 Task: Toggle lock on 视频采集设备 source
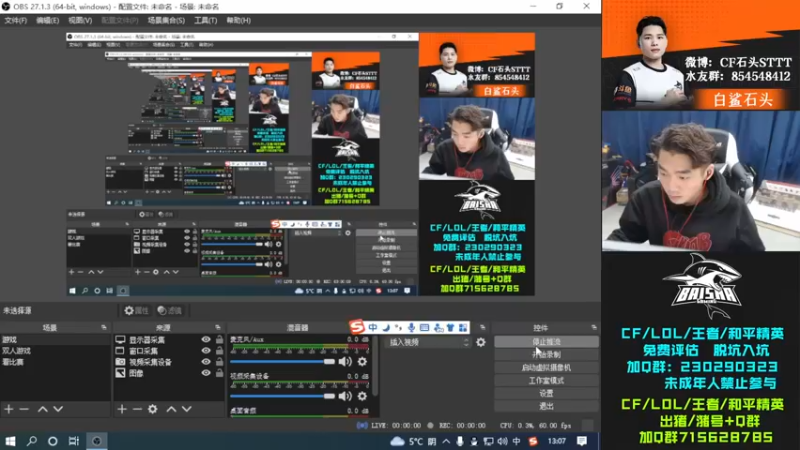[x=219, y=362]
